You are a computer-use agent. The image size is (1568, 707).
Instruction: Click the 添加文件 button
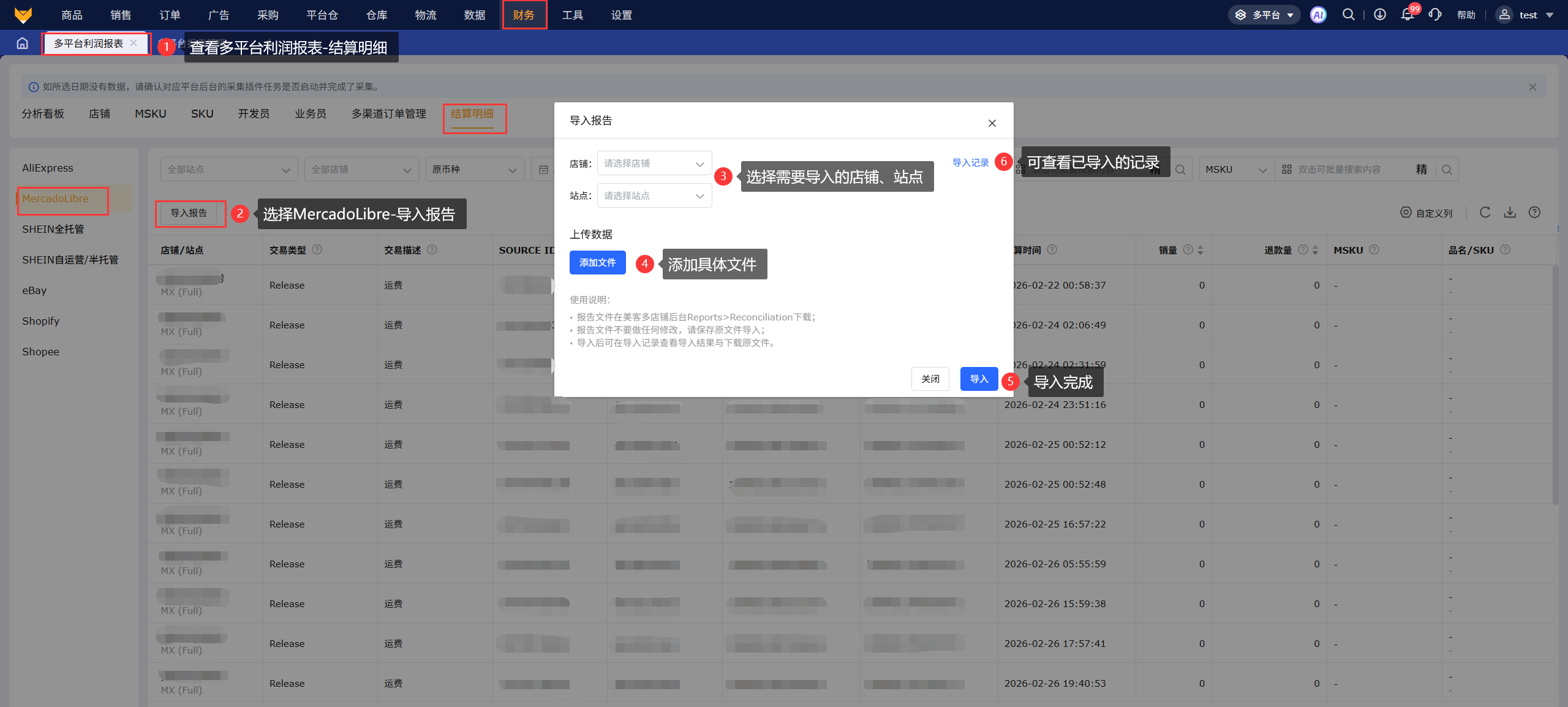coord(597,263)
